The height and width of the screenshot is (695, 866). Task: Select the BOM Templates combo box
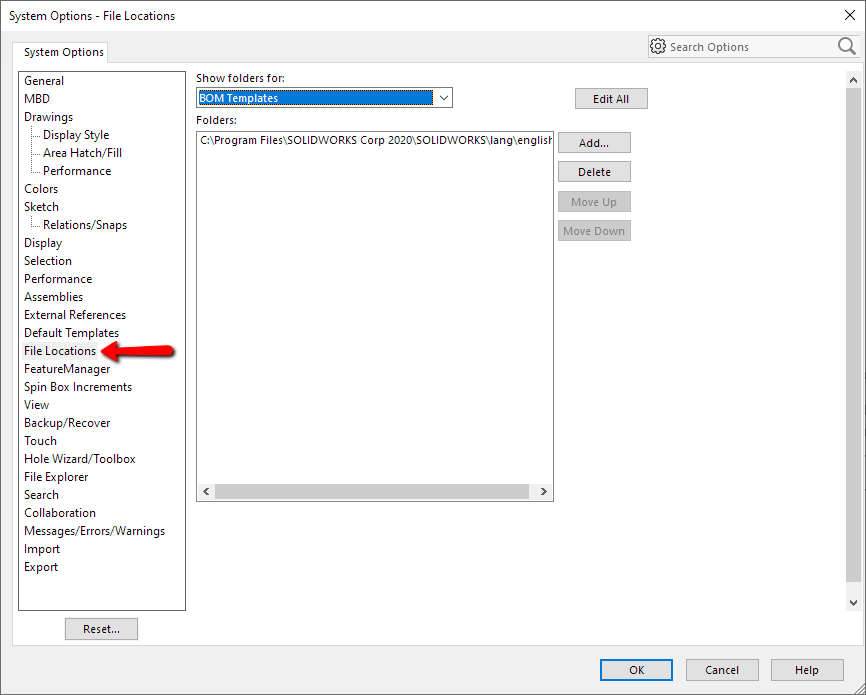click(324, 98)
